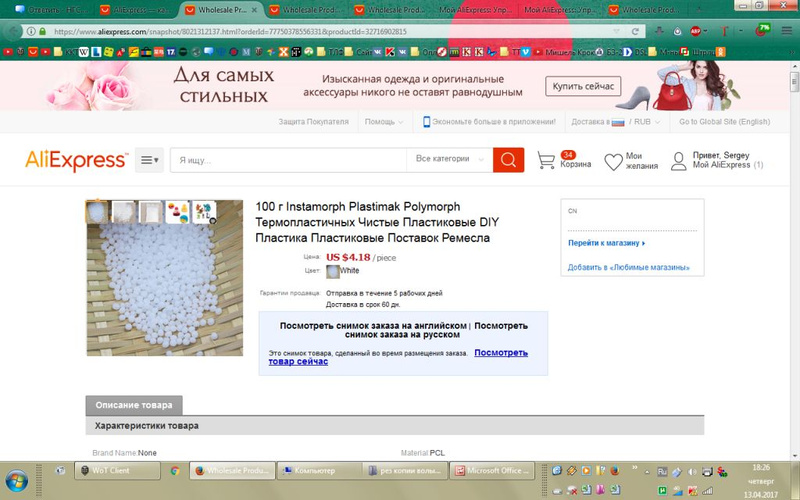Expand the Все категории dropdown
Image resolution: width=800 pixels, height=500 pixels.
pyautogui.click(x=449, y=159)
